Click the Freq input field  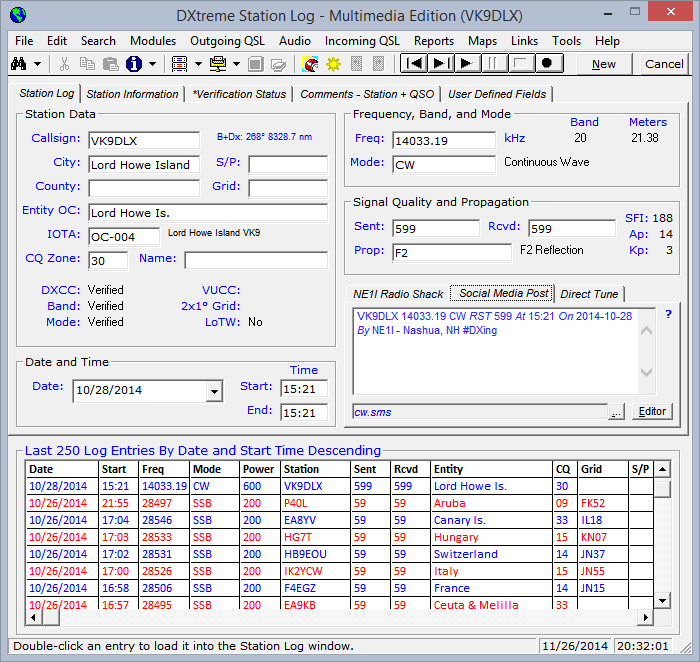click(x=444, y=141)
